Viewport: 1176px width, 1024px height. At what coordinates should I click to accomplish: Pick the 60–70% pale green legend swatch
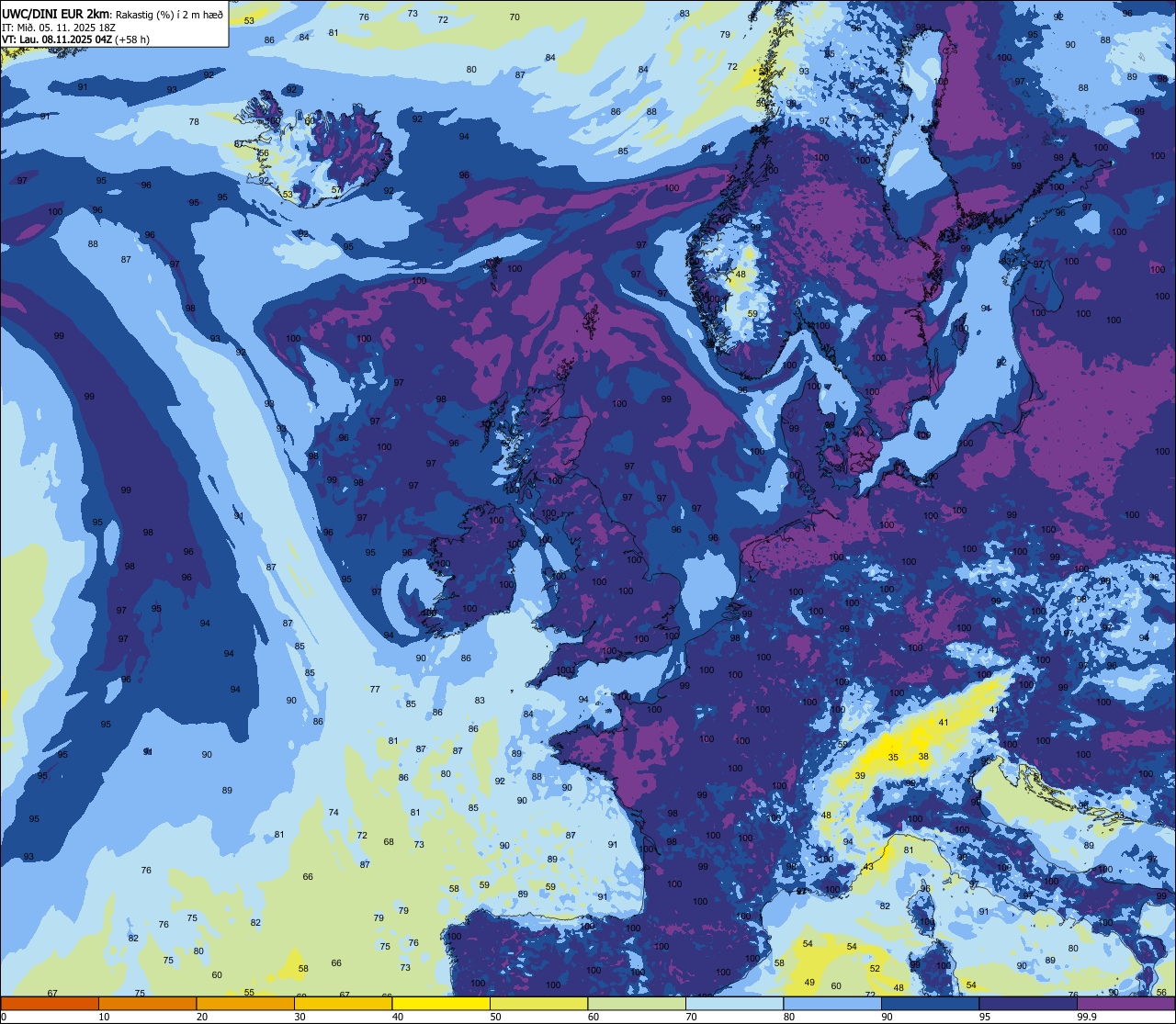click(x=636, y=1003)
